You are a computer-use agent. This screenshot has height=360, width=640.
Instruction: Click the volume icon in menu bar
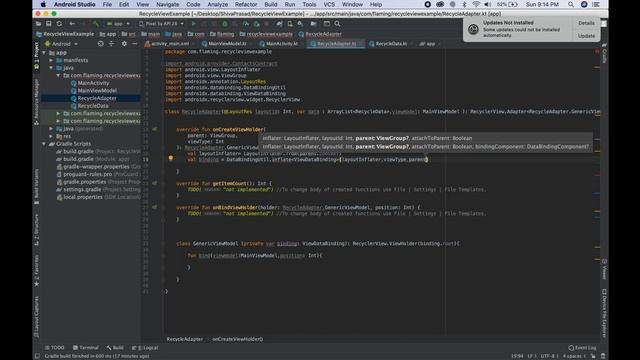pos(487,4)
